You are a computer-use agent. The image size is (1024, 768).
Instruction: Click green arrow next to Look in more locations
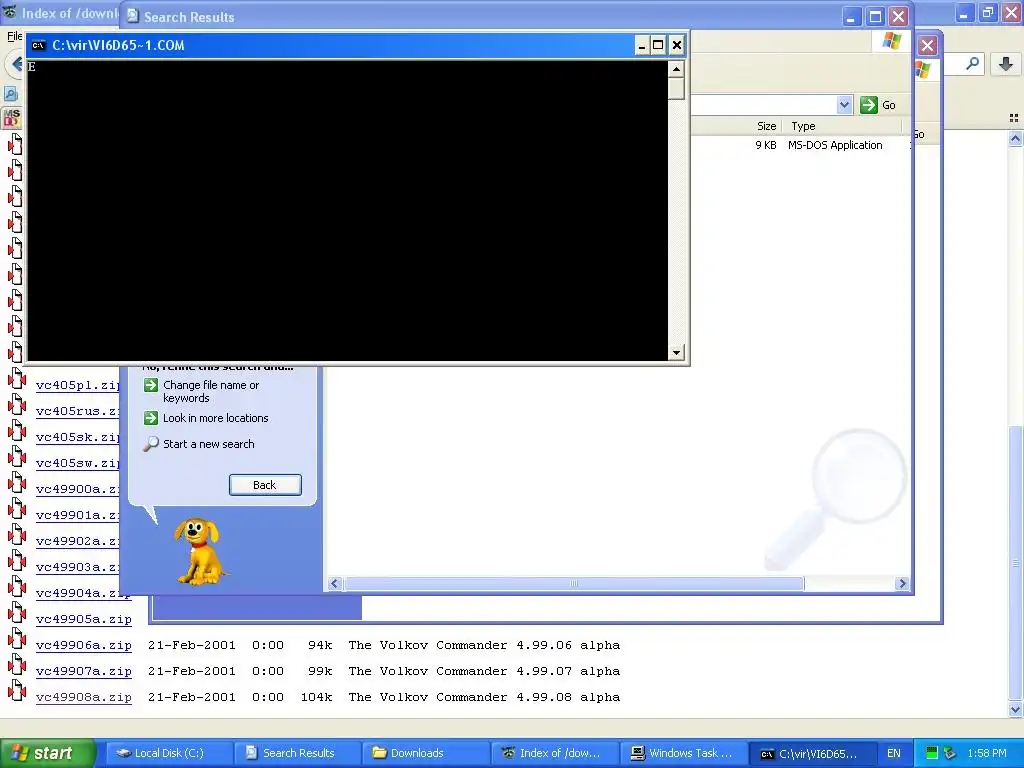coord(151,418)
